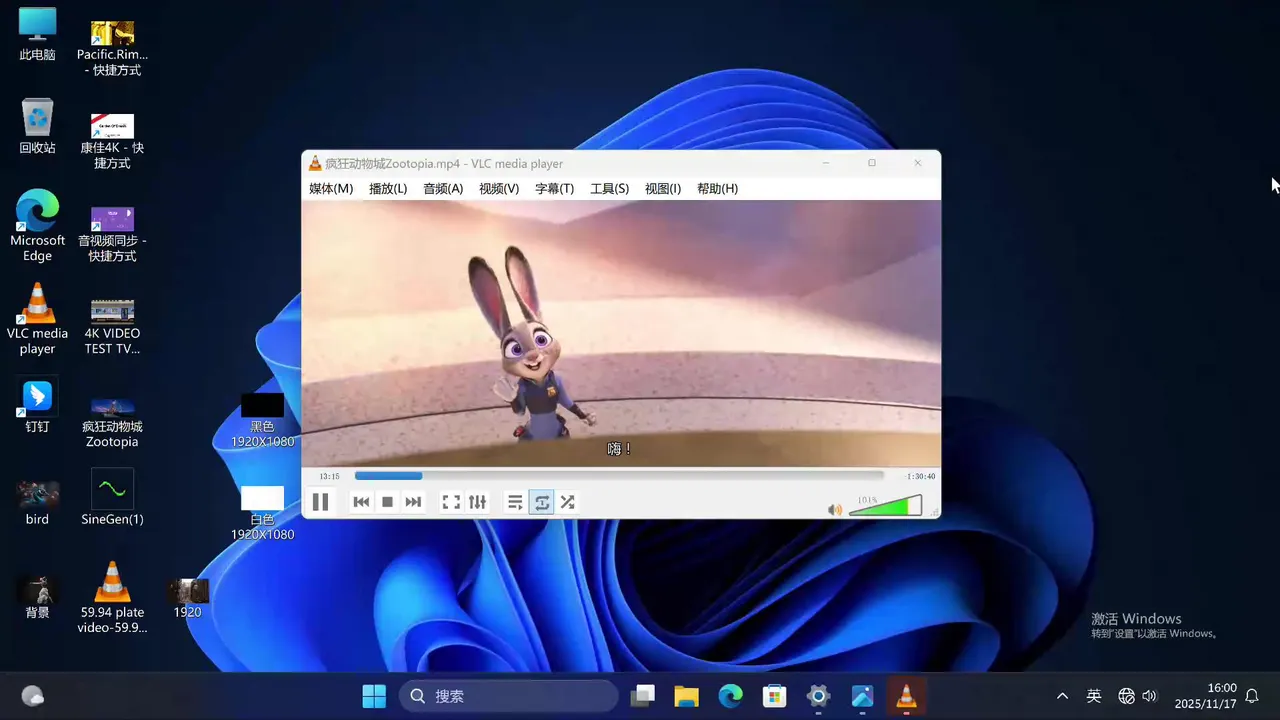
Task: Select the 1920 desktop image file
Action: coord(187,598)
